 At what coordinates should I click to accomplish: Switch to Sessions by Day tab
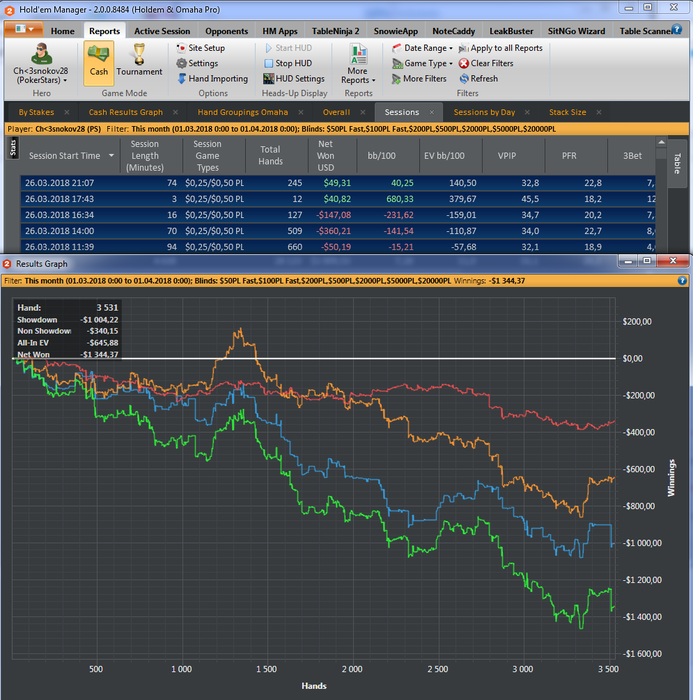[484, 112]
